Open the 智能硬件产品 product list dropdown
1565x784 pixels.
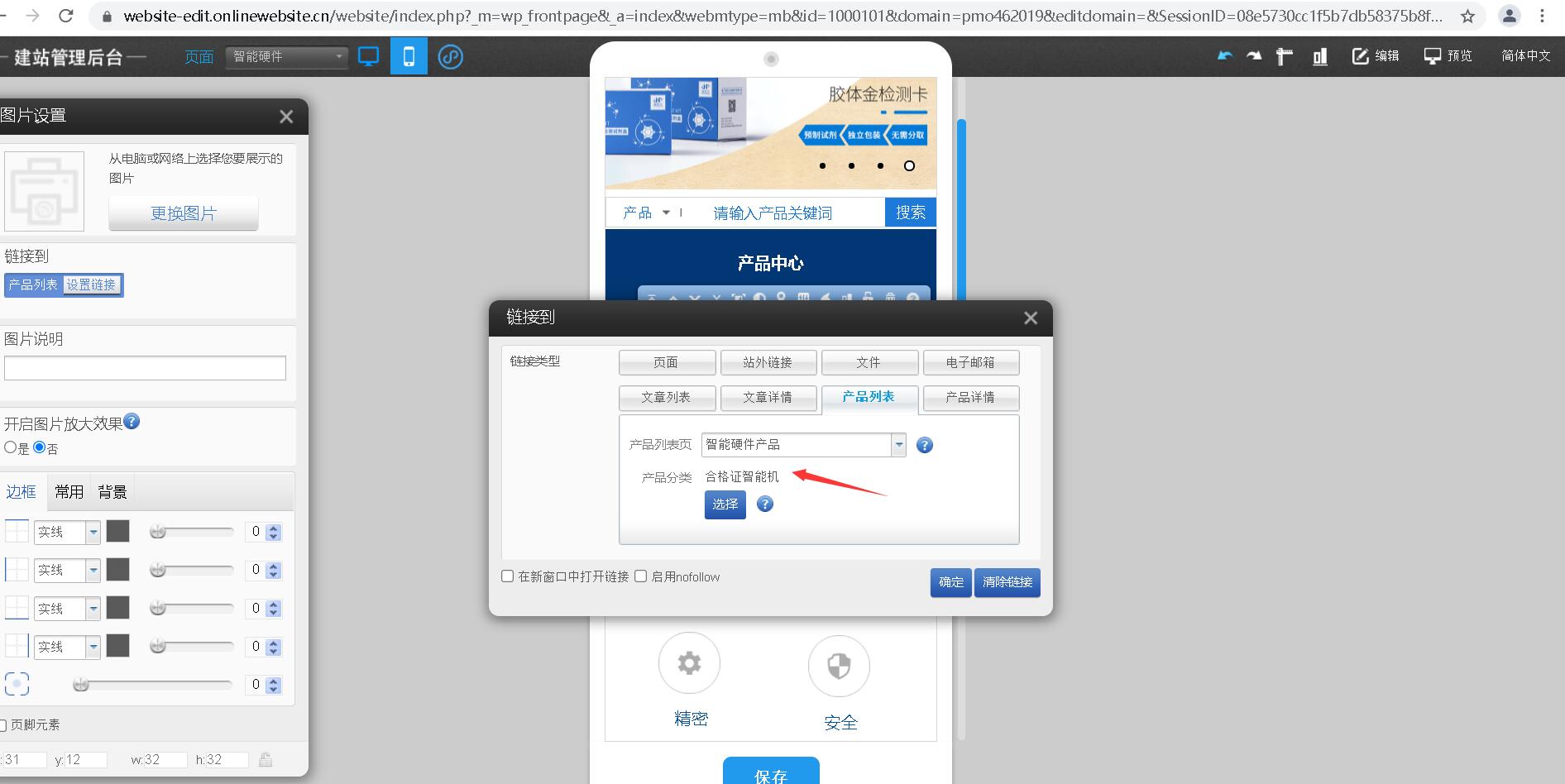[897, 444]
